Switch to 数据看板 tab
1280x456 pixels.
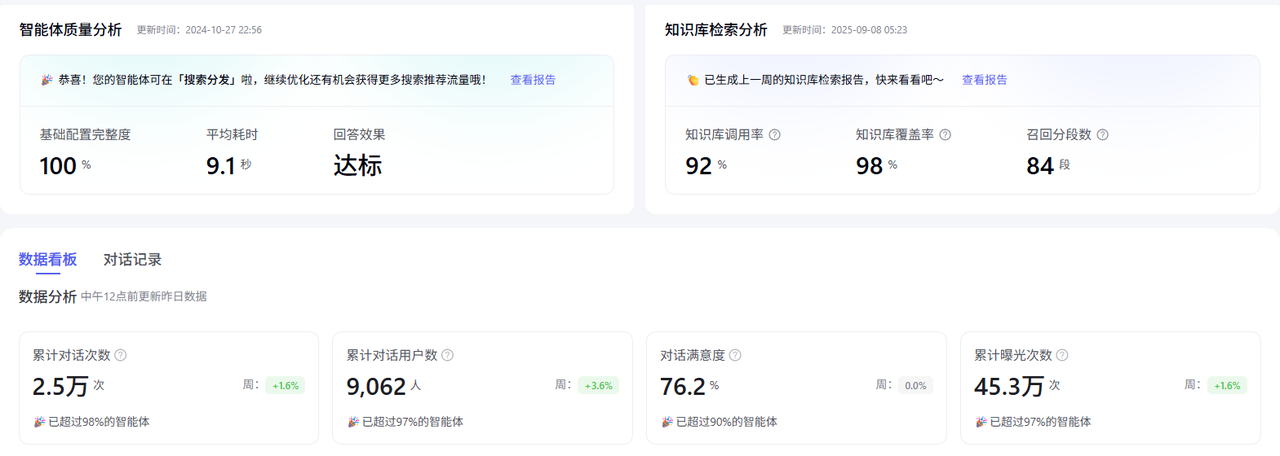pos(48,260)
